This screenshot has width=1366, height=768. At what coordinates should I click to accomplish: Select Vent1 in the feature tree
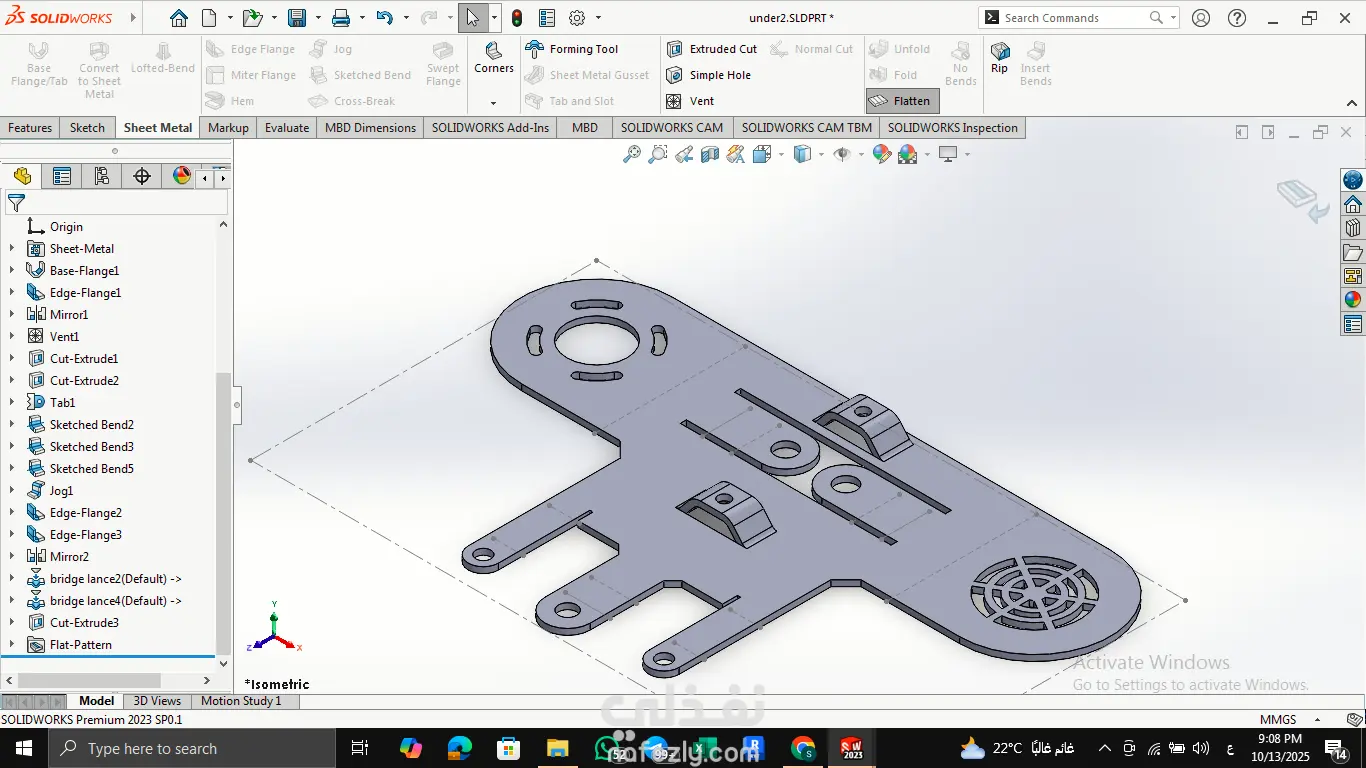(64, 337)
